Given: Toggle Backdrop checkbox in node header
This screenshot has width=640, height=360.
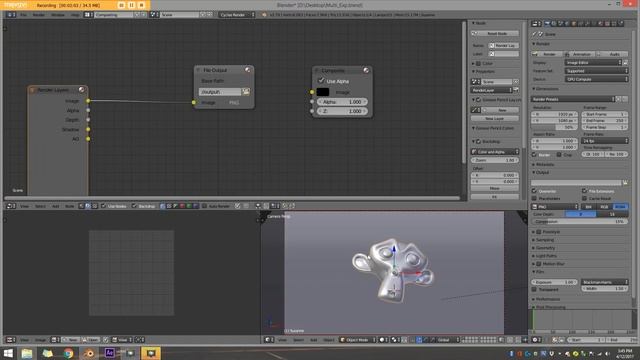Looking at the screenshot, I should [134, 206].
